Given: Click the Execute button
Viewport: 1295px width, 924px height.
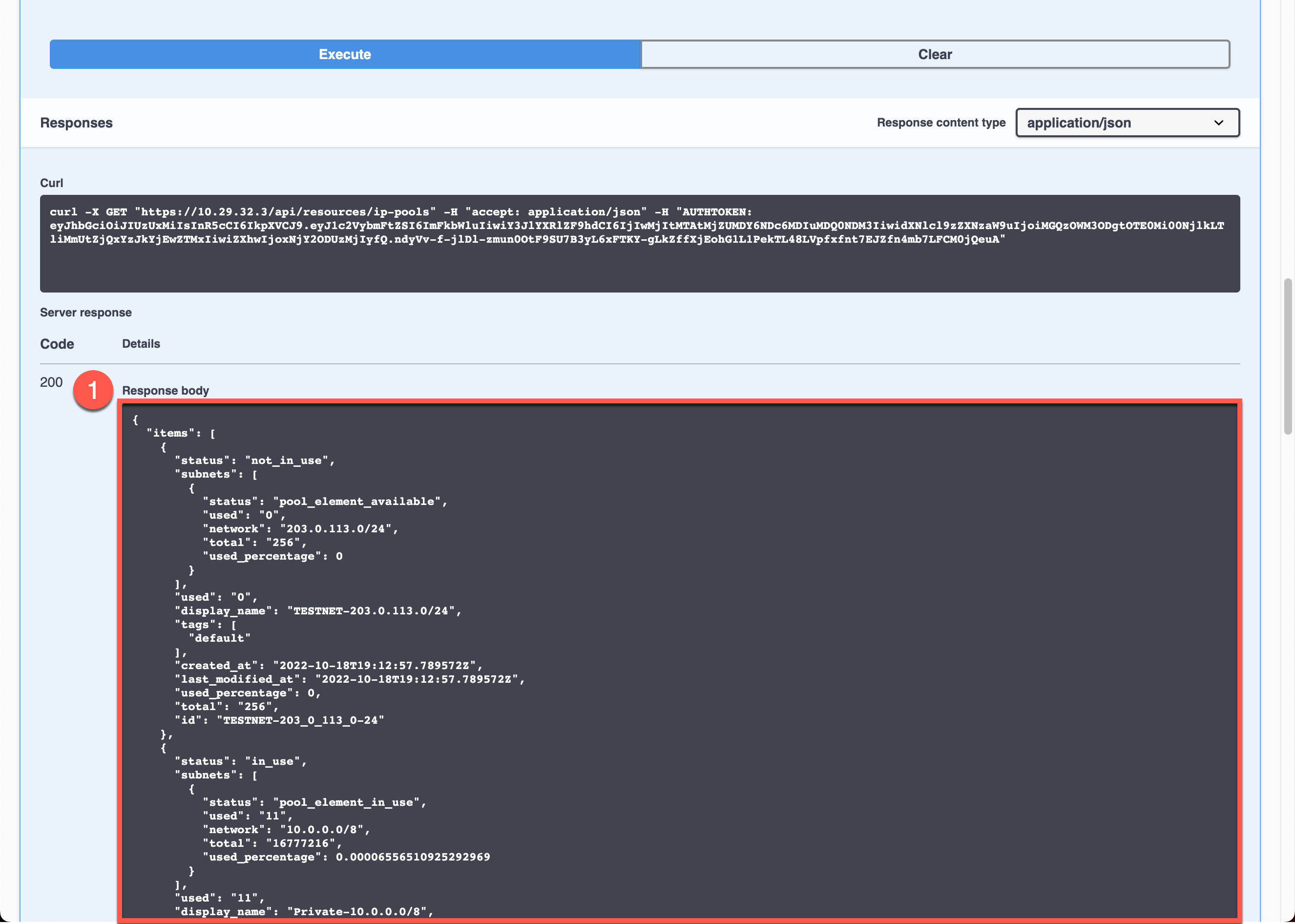Looking at the screenshot, I should [x=344, y=54].
